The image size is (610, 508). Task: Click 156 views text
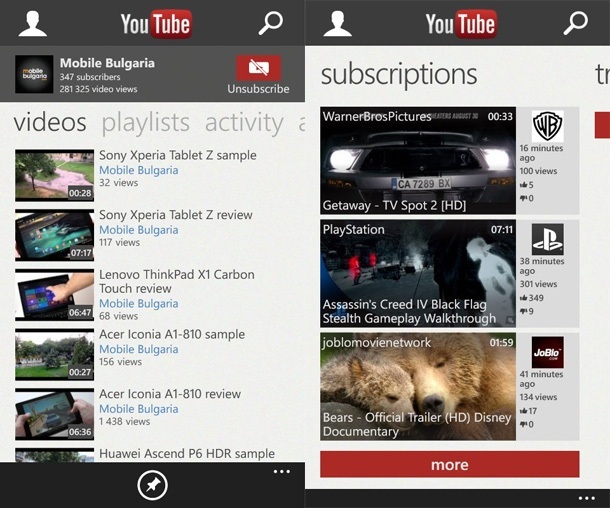point(120,362)
